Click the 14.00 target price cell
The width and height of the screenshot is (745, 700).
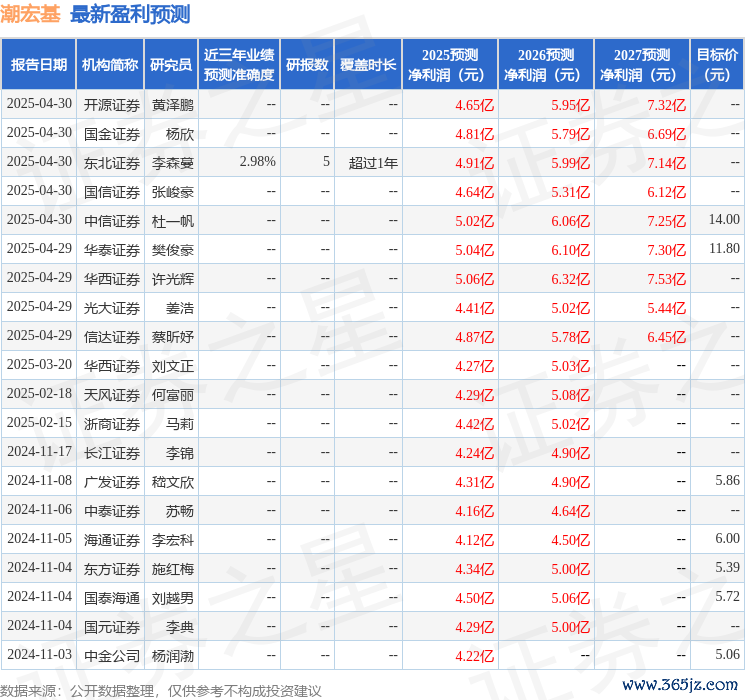(723, 220)
